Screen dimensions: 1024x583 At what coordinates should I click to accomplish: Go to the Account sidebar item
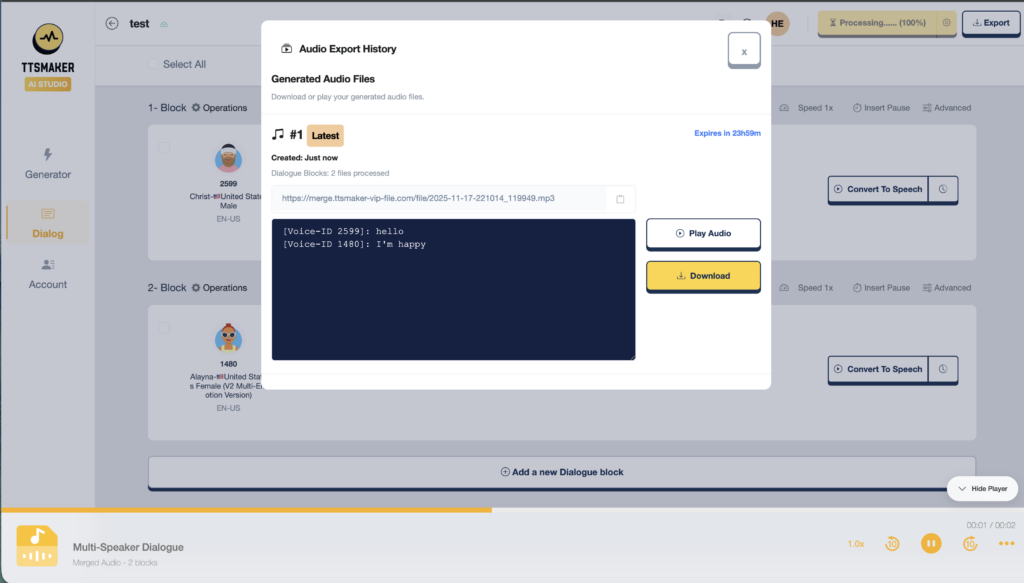(x=48, y=274)
